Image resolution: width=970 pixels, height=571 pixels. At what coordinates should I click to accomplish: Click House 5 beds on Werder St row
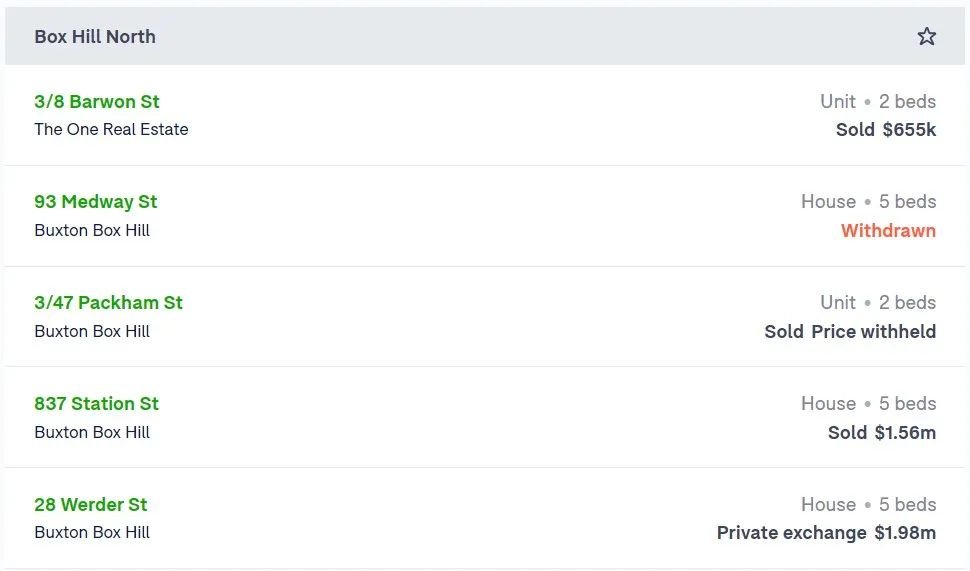coord(869,504)
